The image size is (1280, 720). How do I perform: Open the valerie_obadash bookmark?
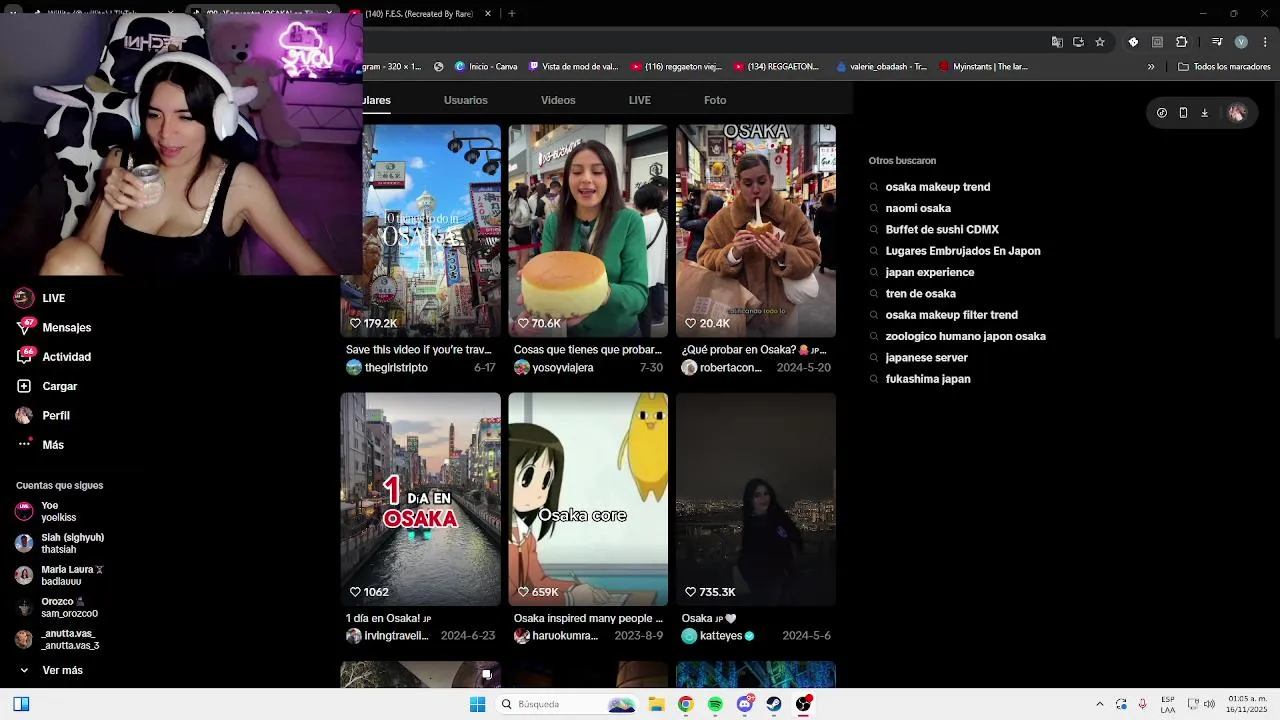click(x=881, y=67)
